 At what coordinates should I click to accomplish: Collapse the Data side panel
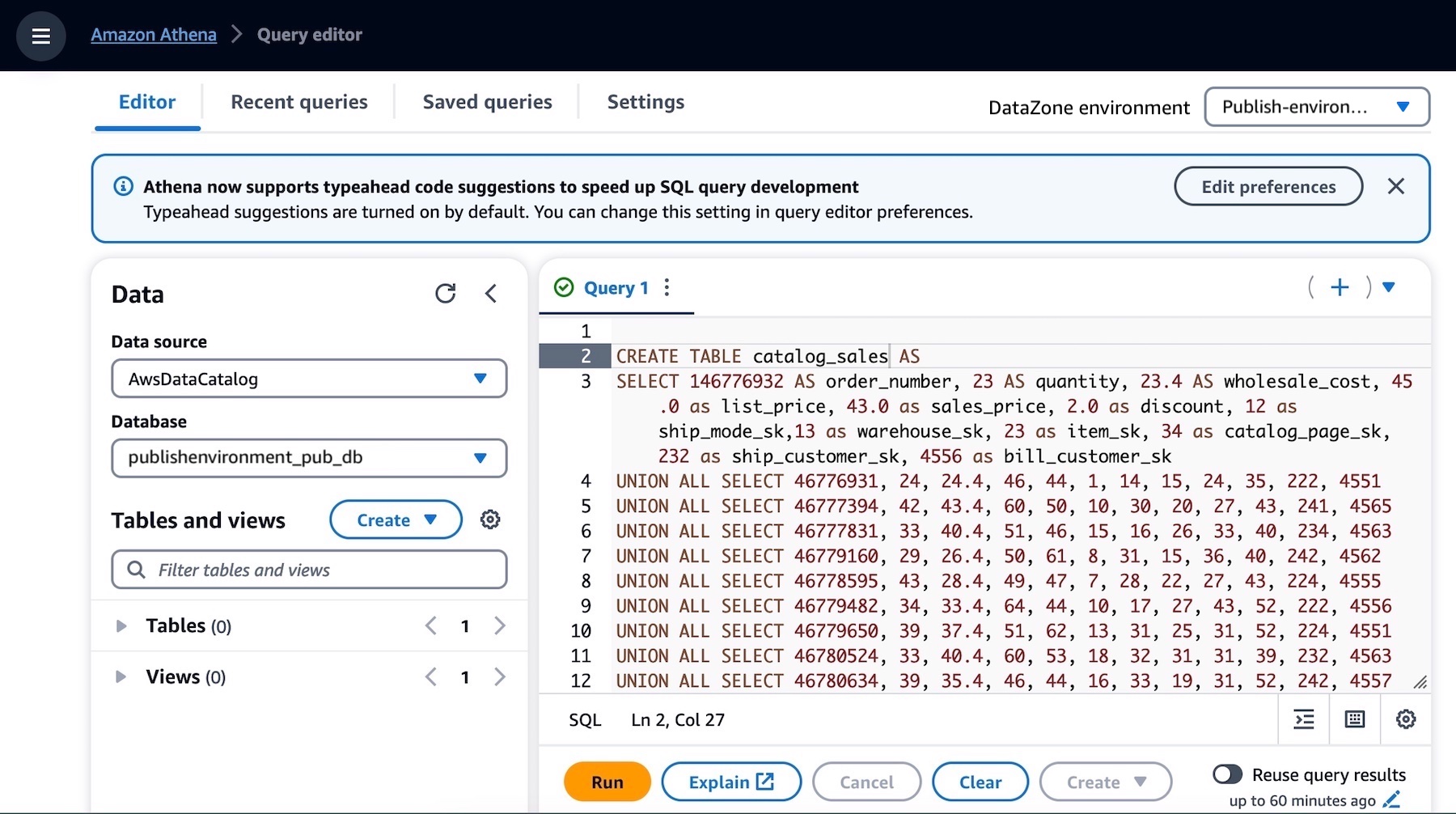point(491,293)
